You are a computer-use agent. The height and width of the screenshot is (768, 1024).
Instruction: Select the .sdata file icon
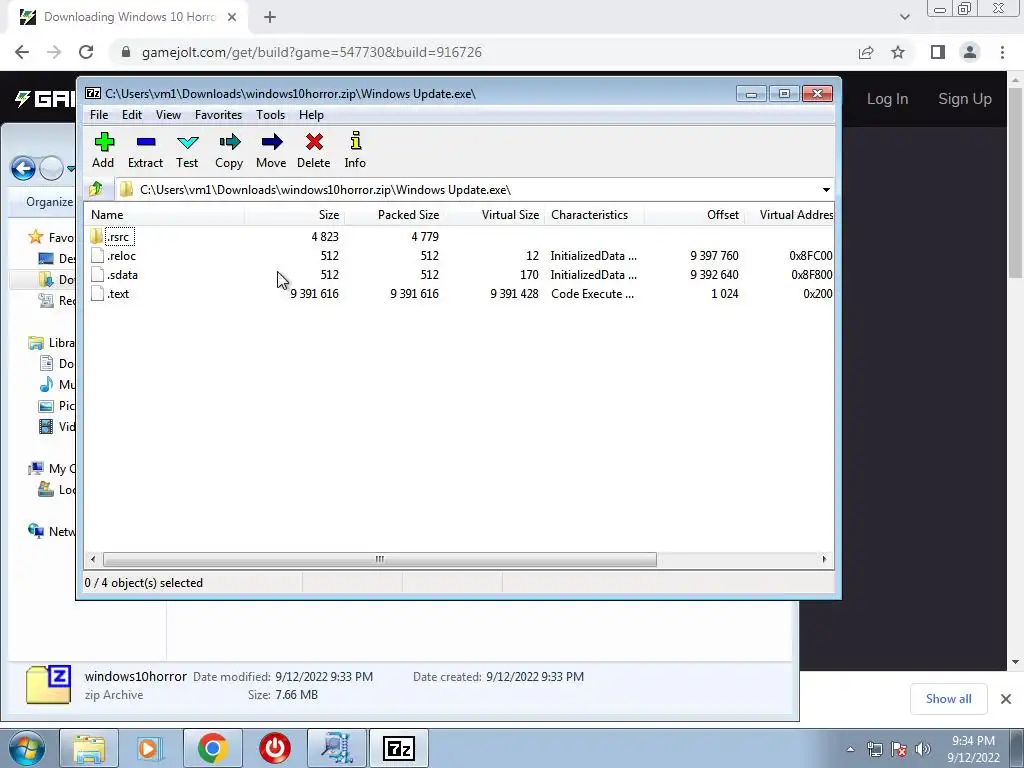tap(97, 274)
